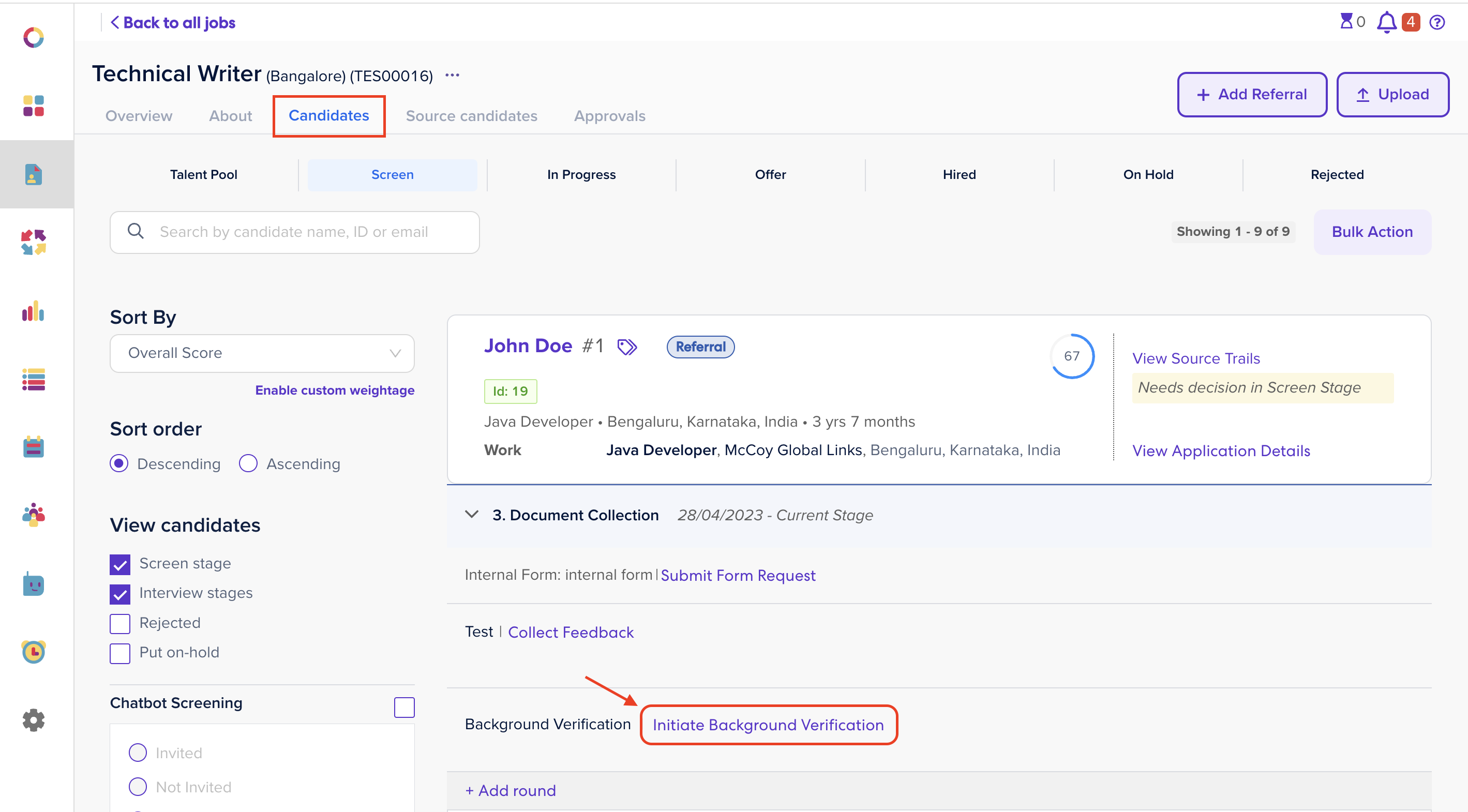Open the bar chart analytics icon in sidebar
This screenshot has width=1468, height=812.
click(33, 311)
